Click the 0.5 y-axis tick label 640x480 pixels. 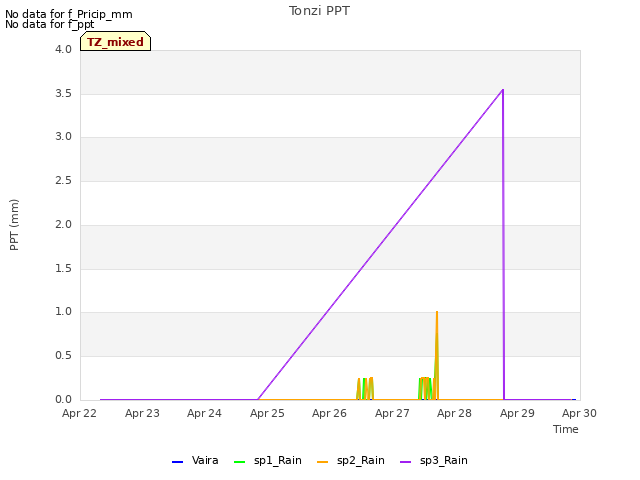[x=63, y=356]
